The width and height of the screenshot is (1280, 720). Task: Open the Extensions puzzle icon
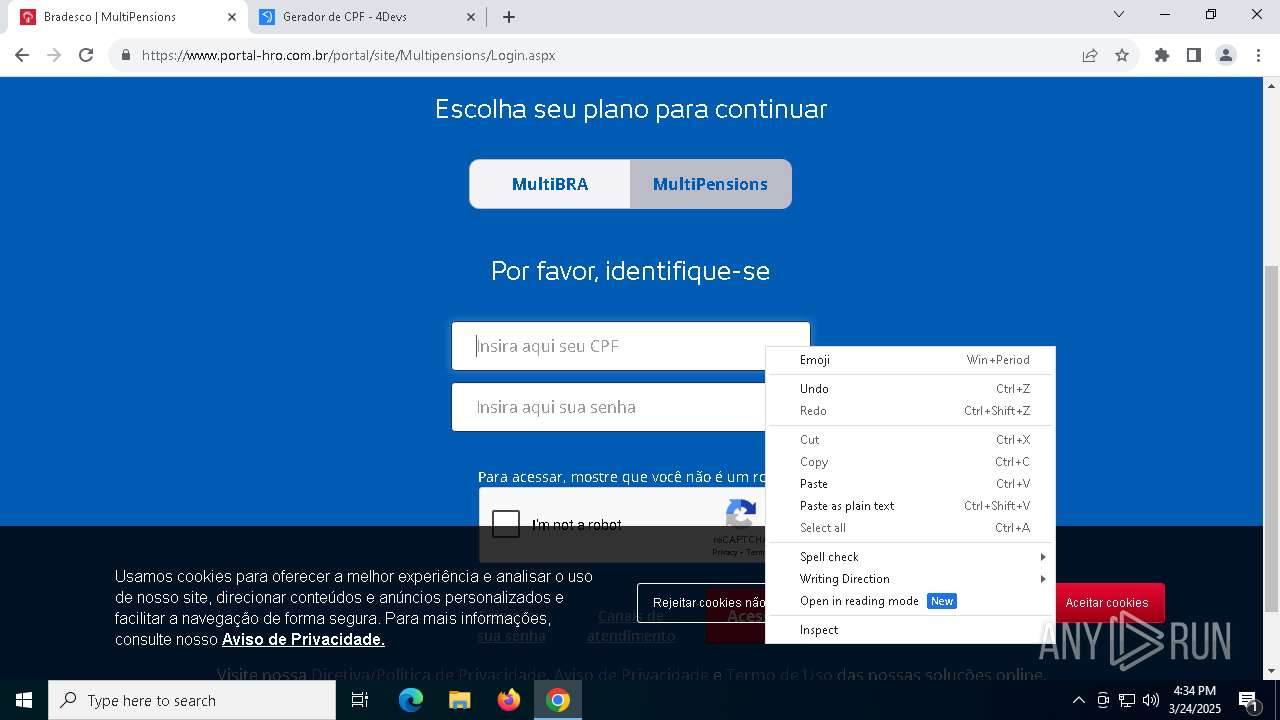pos(1162,55)
